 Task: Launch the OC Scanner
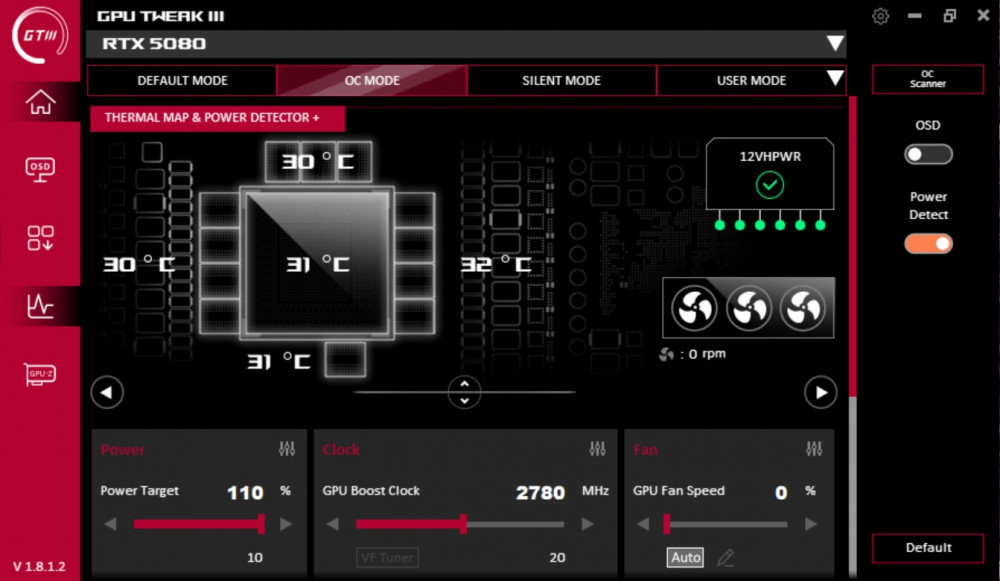pos(928,79)
